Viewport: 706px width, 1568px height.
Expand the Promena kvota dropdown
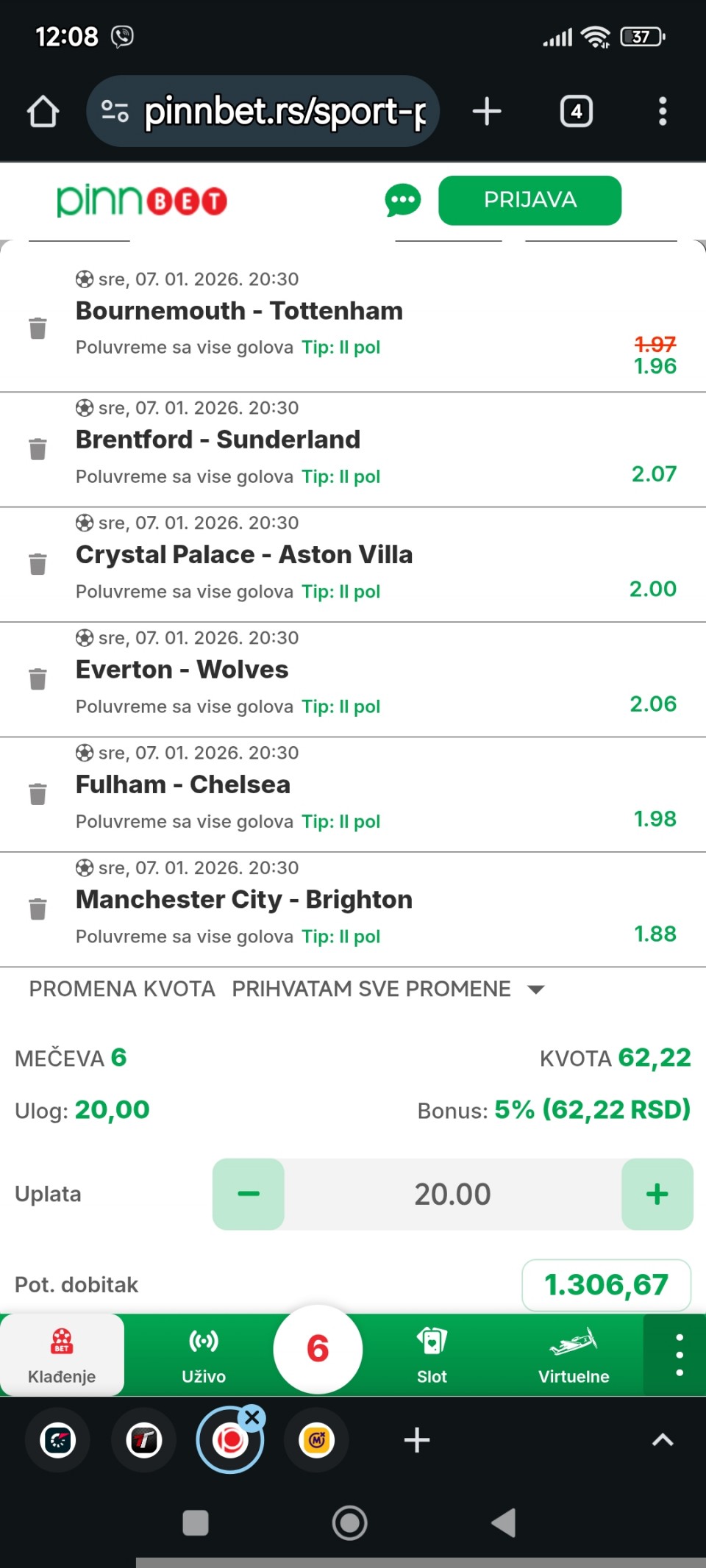536,989
